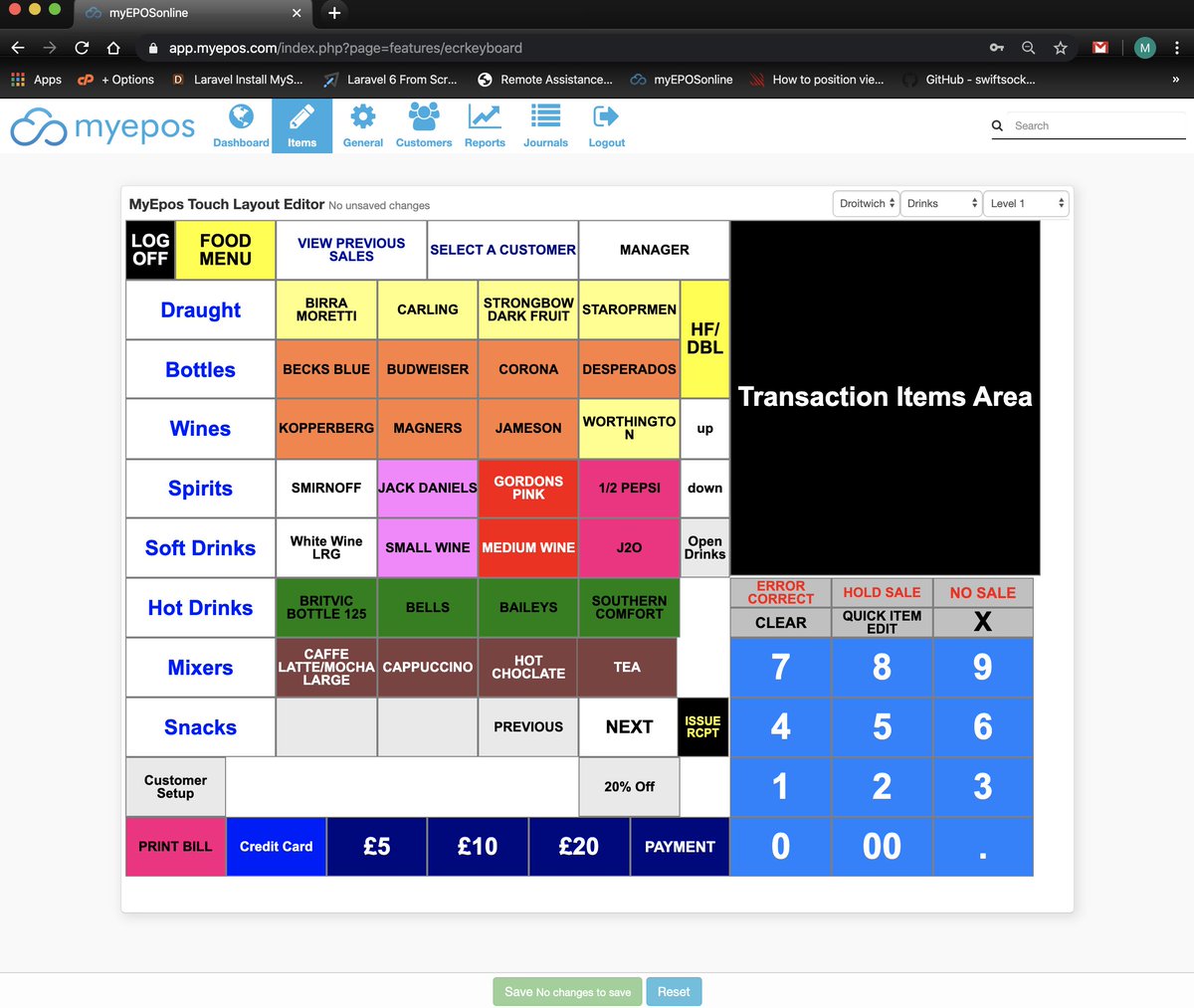Viewport: 1194px width, 1008px height.
Task: Bookmark this page with the star
Action: [x=1061, y=48]
